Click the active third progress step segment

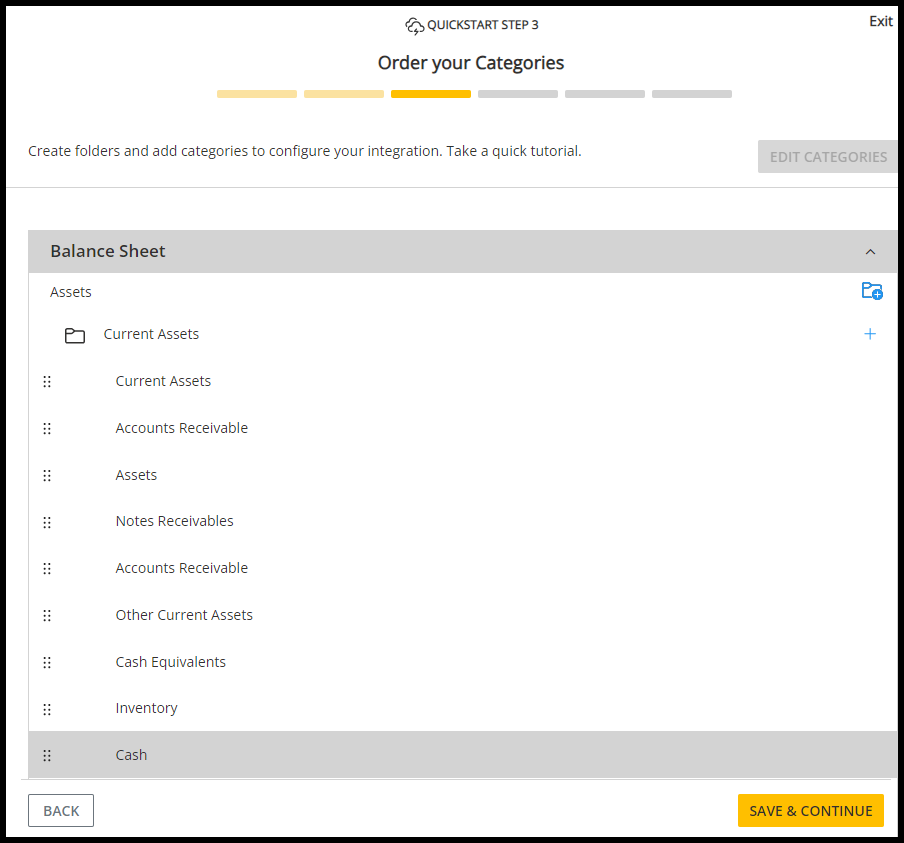pyautogui.click(x=431, y=94)
